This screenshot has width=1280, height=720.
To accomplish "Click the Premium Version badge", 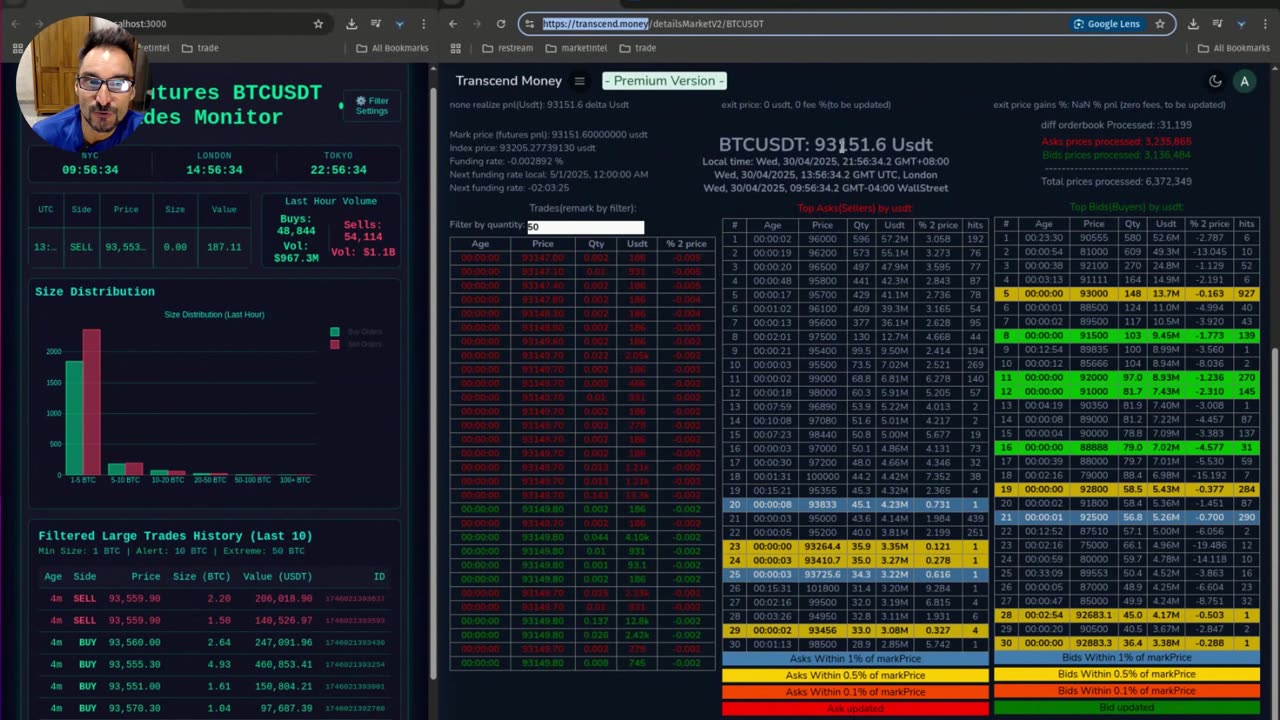I will 664,81.
